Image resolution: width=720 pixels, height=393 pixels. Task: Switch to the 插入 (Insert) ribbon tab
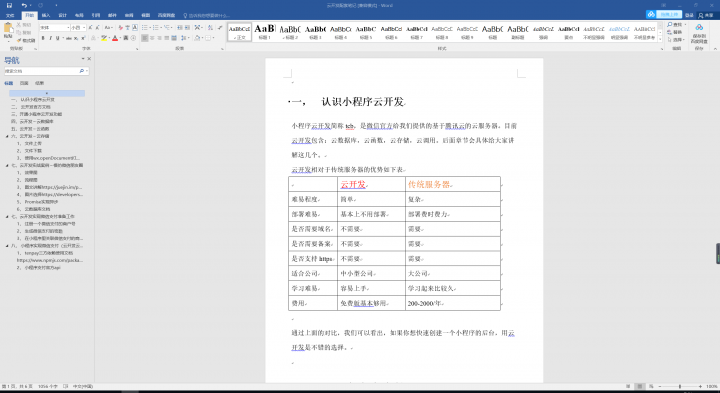46,15
